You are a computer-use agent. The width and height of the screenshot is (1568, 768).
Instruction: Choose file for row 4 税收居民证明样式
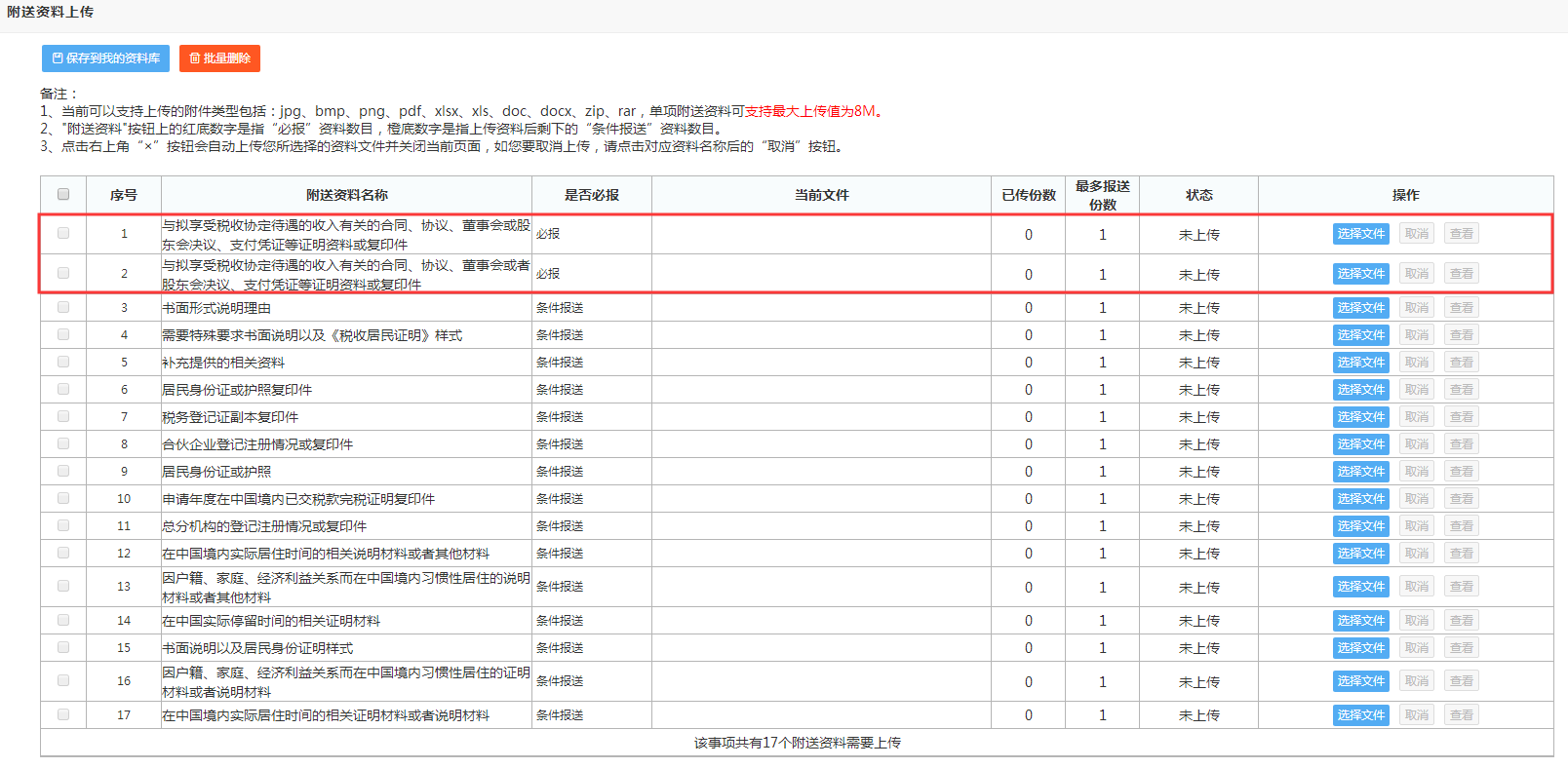pyautogui.click(x=1361, y=335)
